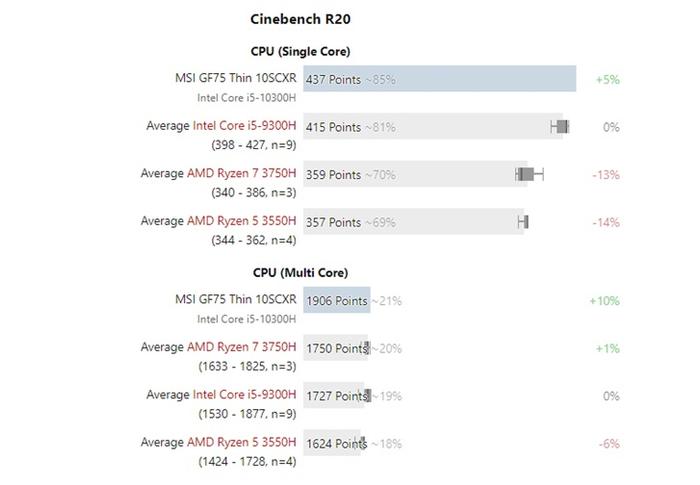Select the 1750 Points bar
The width and height of the screenshot is (700, 485).
335,348
